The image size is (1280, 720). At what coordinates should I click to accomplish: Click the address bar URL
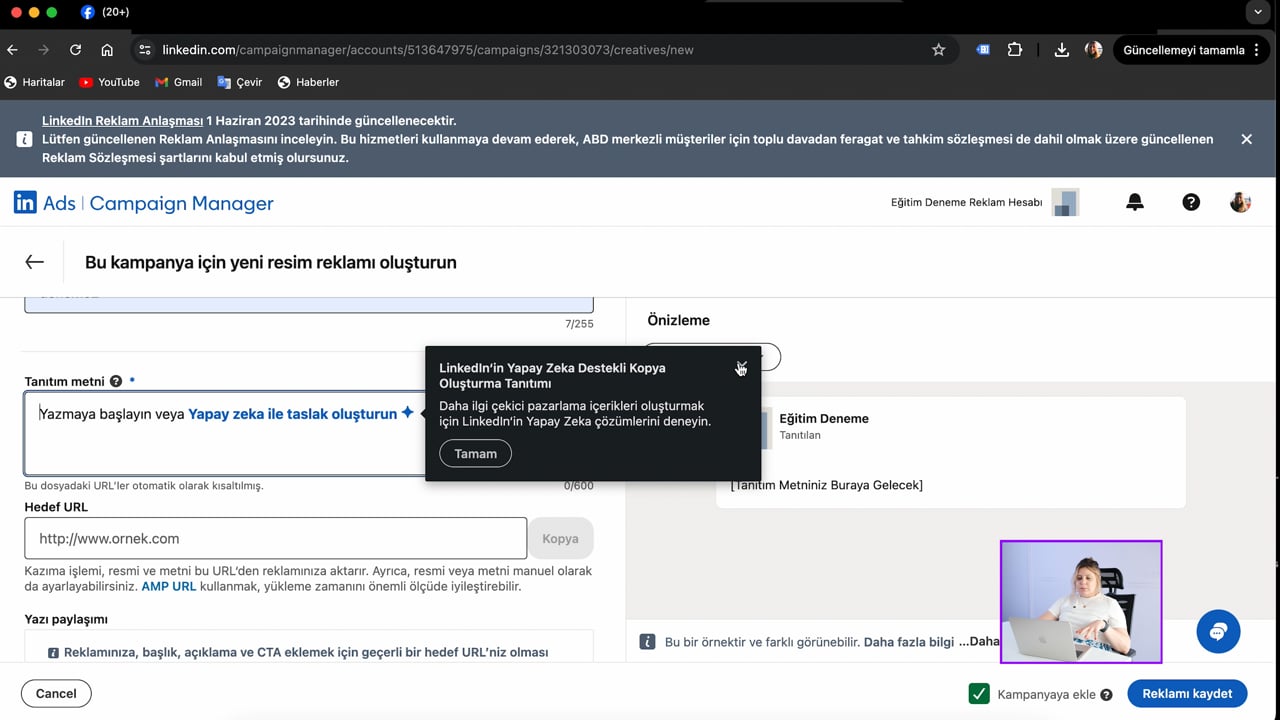[427, 50]
